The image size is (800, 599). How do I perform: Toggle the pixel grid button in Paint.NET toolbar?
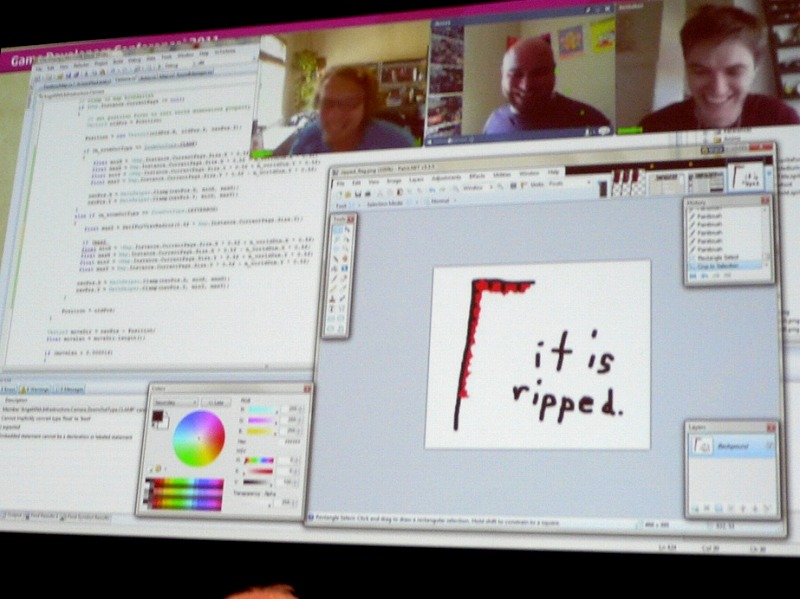pos(514,186)
